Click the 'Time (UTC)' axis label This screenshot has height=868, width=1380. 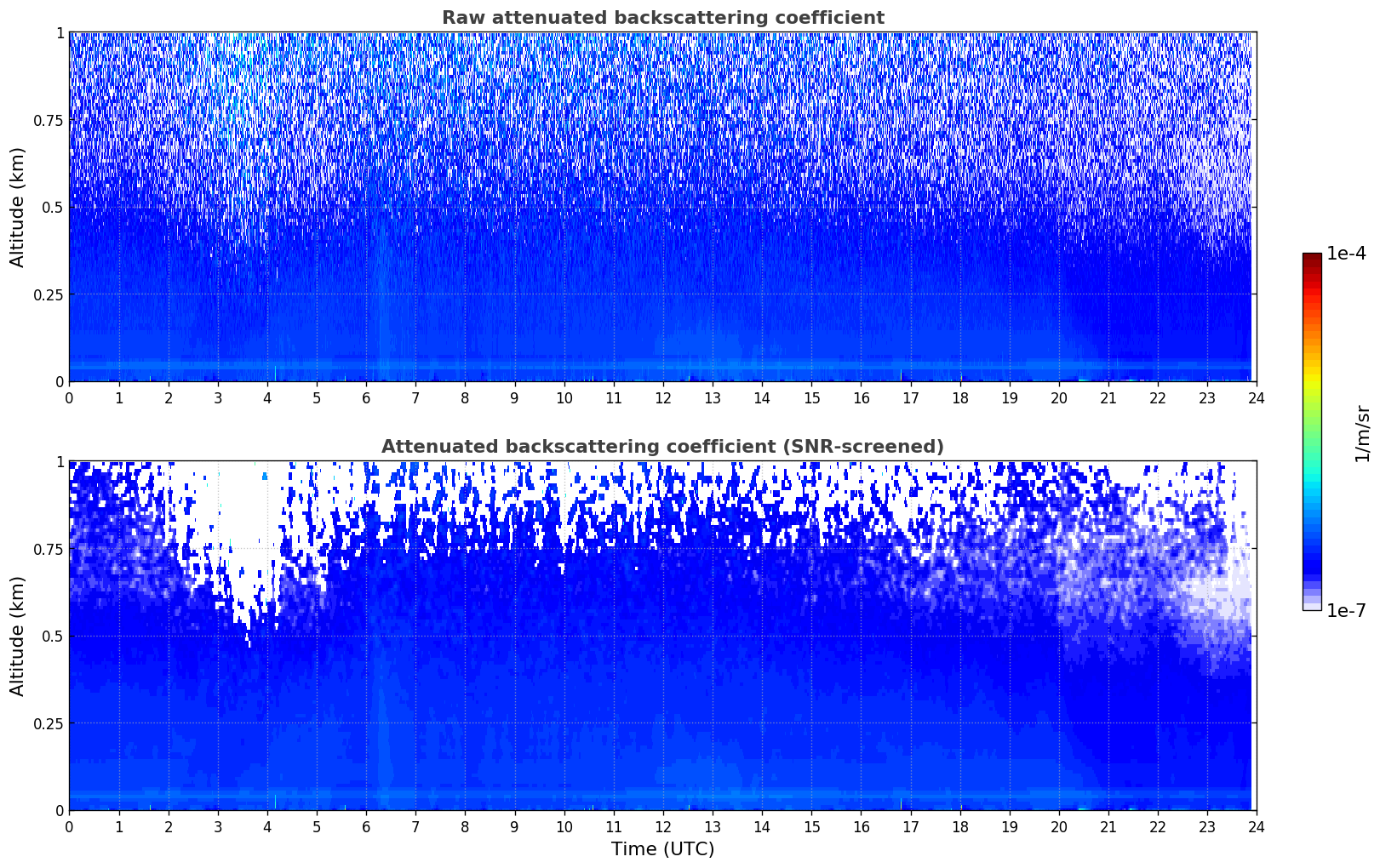662,849
